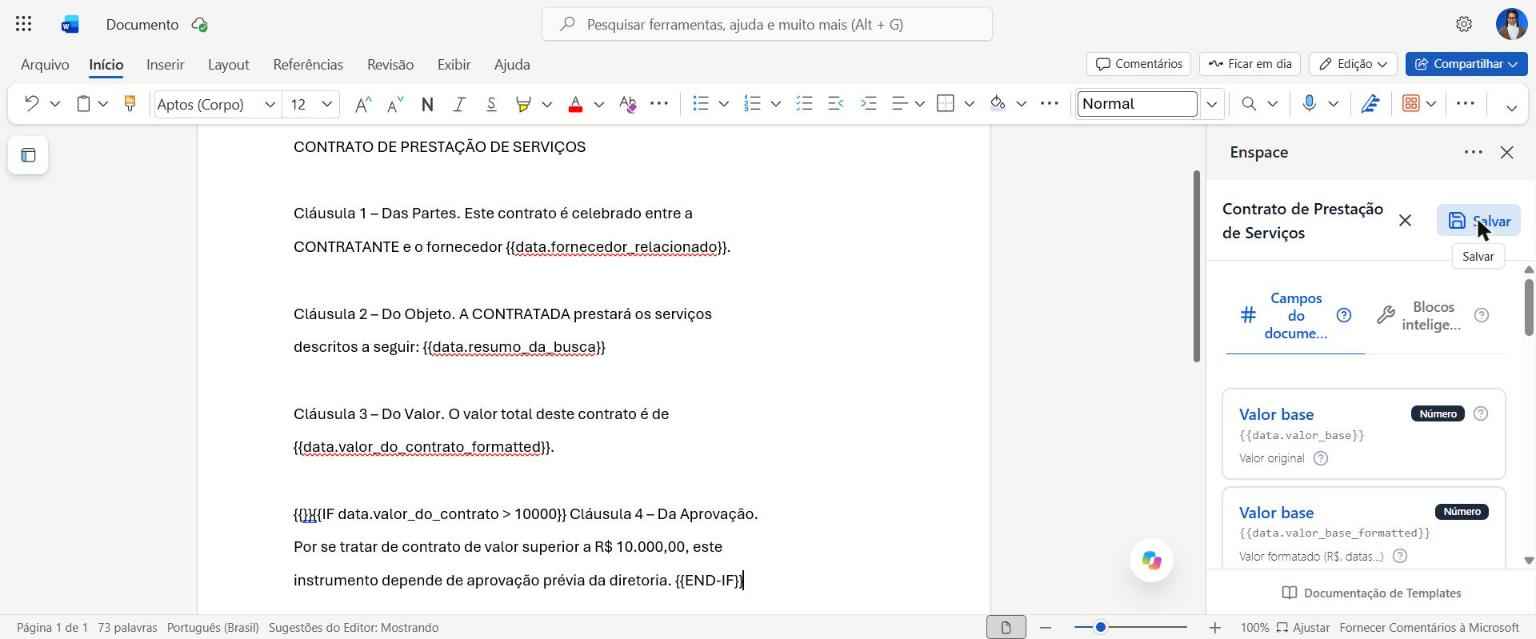1536x639 pixels.
Task: Switch to the Referências tab
Action: (x=308, y=64)
